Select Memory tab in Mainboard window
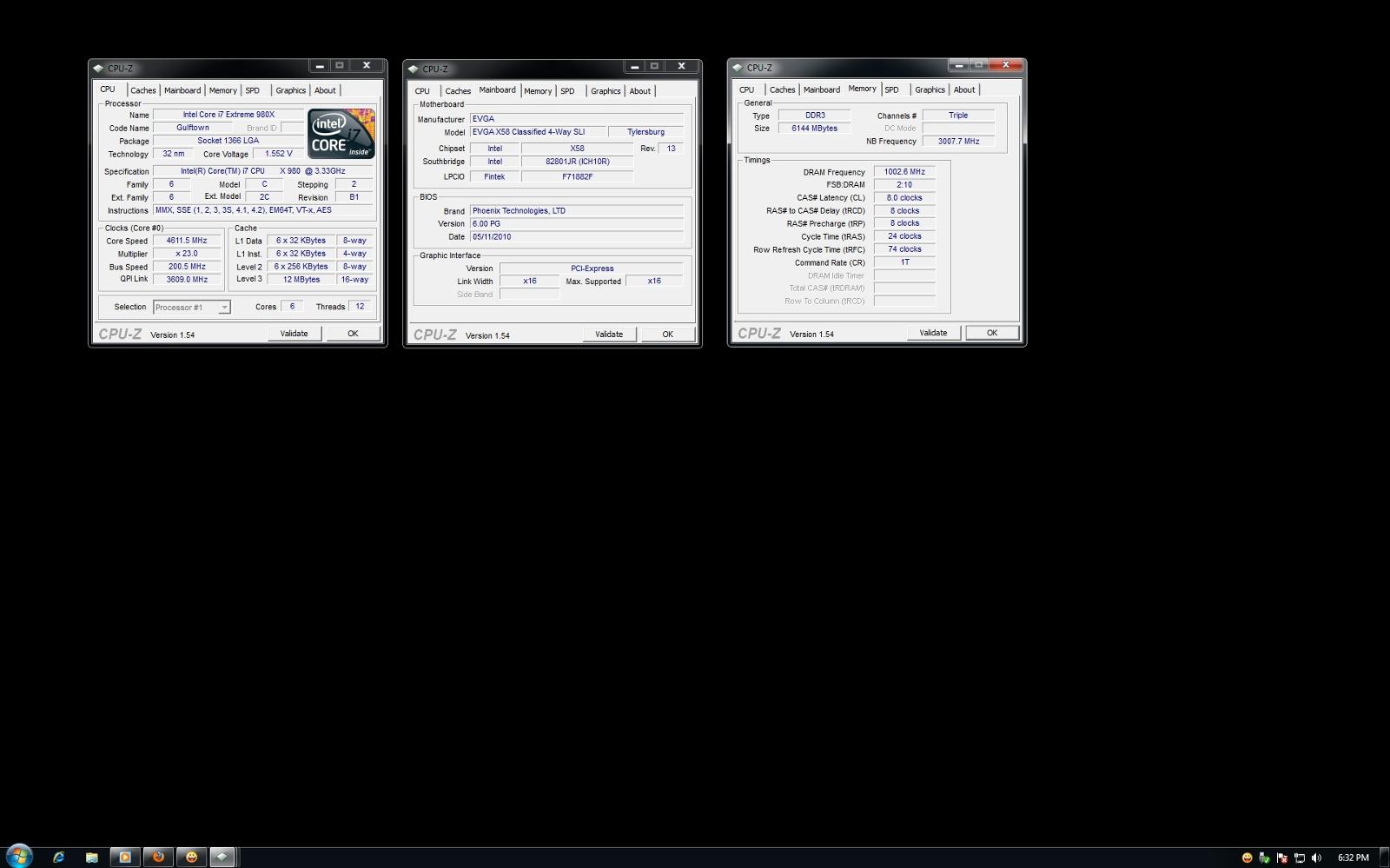Image resolution: width=1390 pixels, height=868 pixels. (x=538, y=91)
